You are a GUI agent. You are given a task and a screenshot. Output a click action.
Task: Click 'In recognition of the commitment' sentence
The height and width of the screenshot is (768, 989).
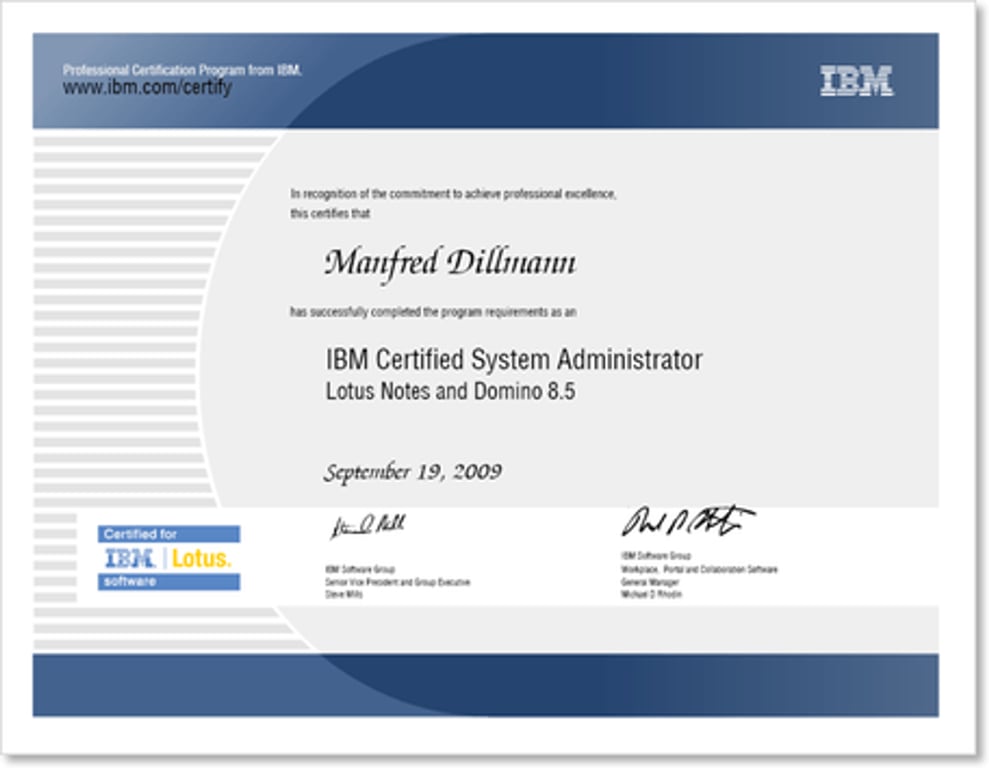point(453,194)
